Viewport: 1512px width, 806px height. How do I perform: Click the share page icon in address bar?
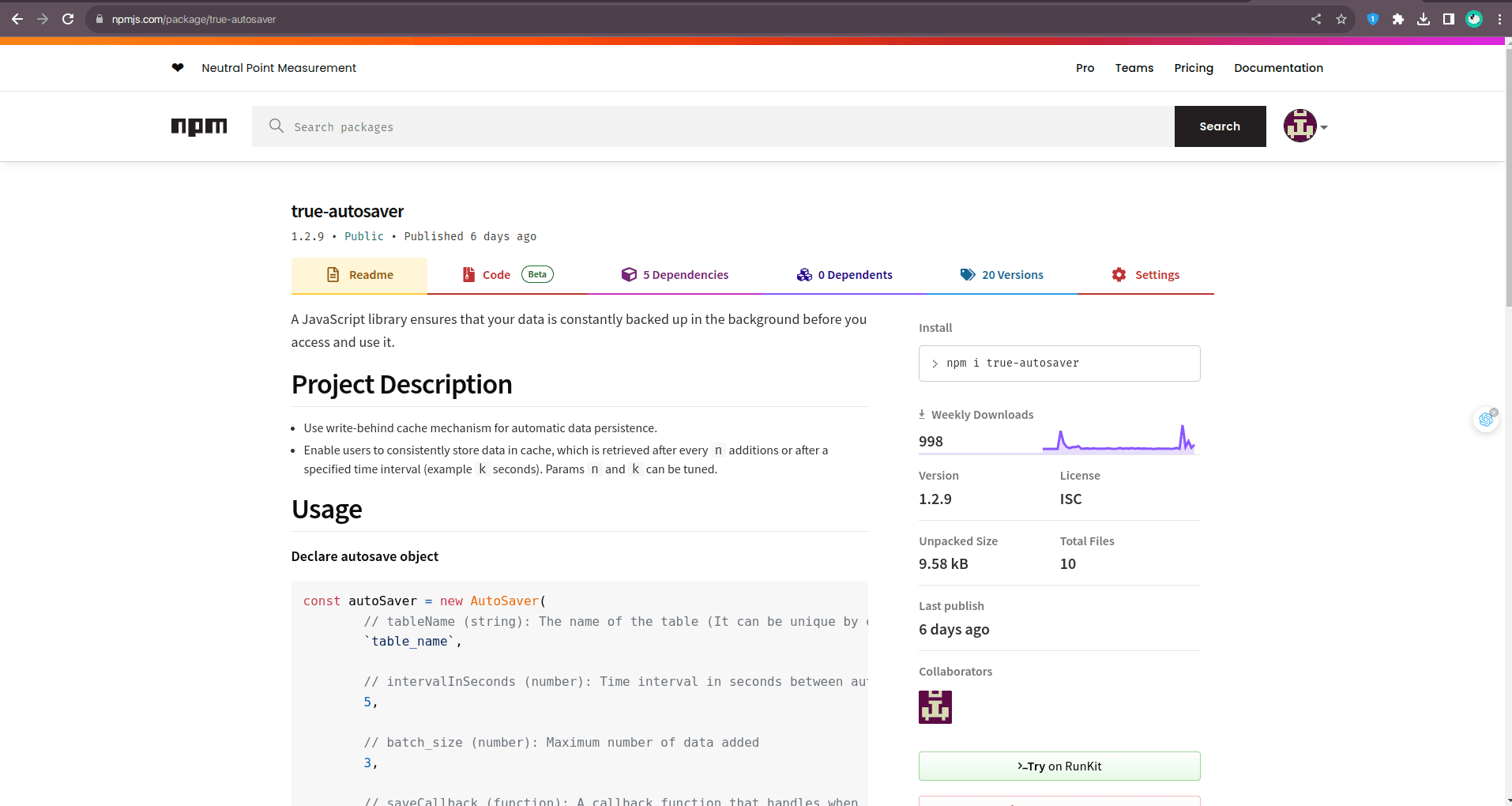tap(1316, 19)
